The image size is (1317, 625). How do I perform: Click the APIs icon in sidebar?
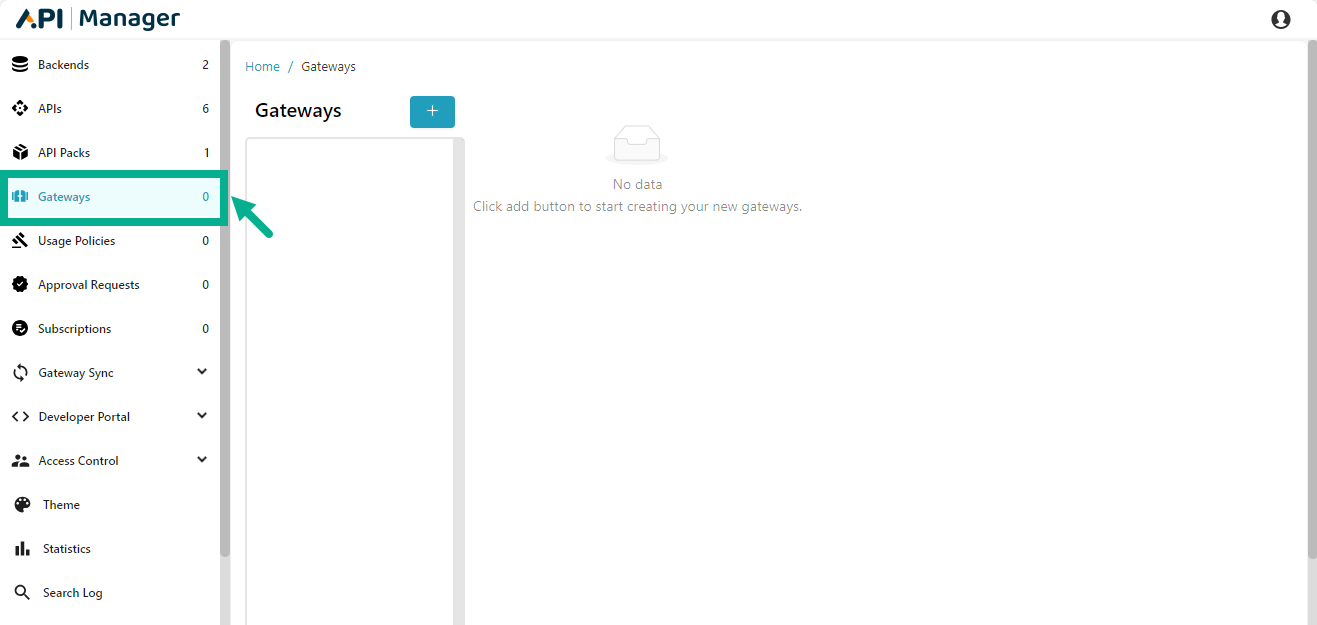pos(20,109)
